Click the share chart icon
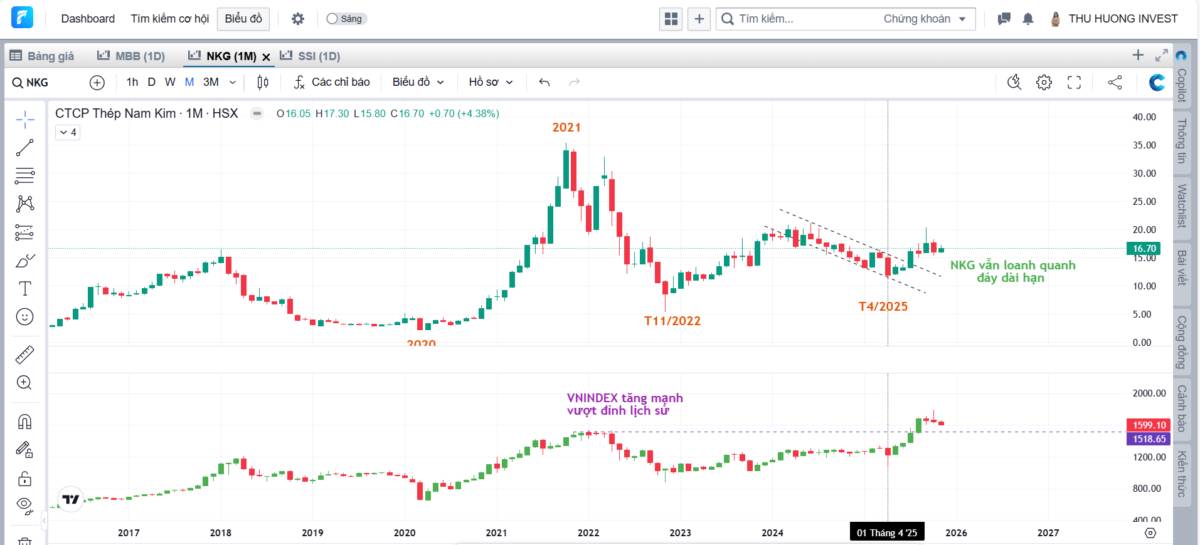Viewport: 1200px width, 545px height. pos(1115,83)
